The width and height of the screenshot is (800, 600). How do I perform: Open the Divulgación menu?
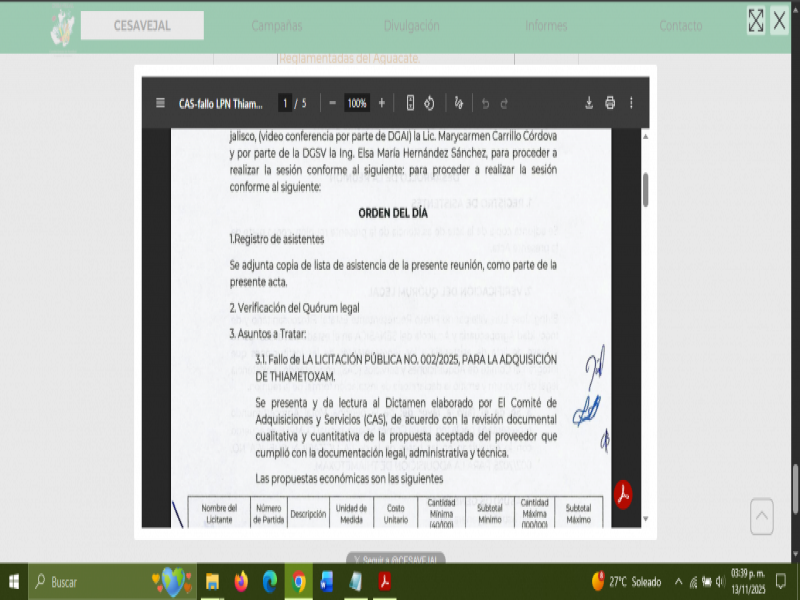point(411,26)
